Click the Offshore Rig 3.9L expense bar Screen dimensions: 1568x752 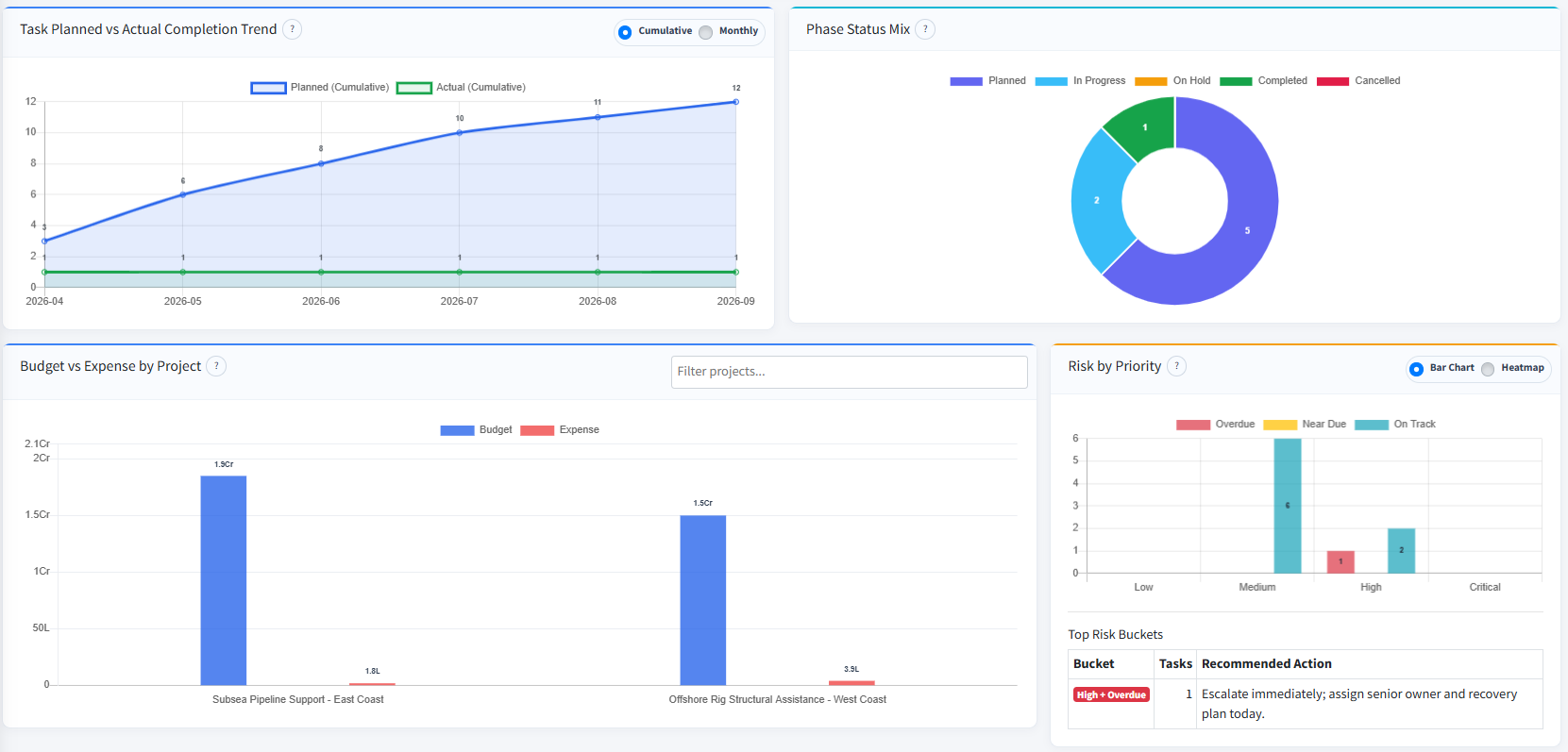pyautogui.click(x=851, y=682)
